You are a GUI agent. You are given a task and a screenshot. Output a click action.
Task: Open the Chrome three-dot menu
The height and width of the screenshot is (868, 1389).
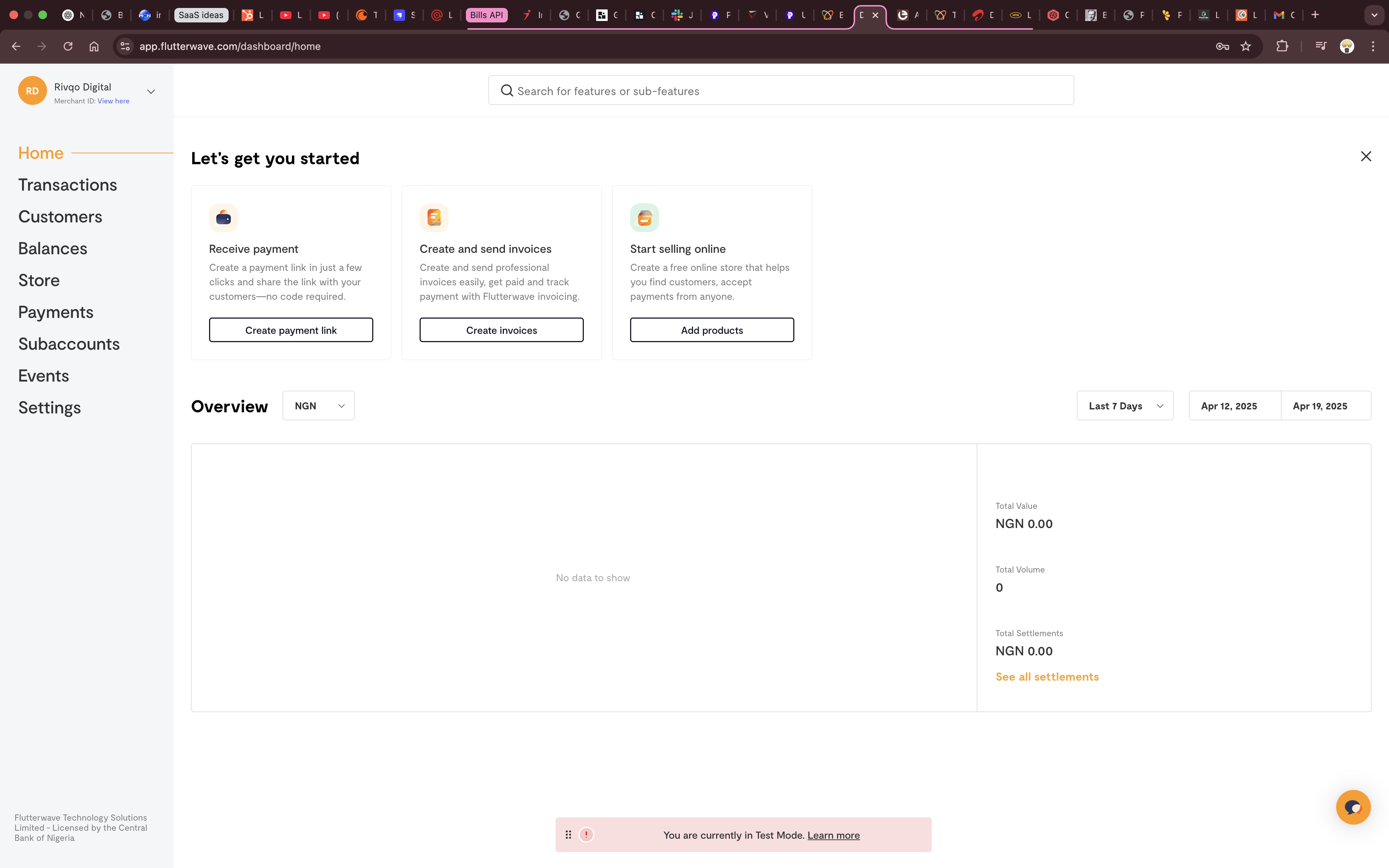[x=1373, y=47]
